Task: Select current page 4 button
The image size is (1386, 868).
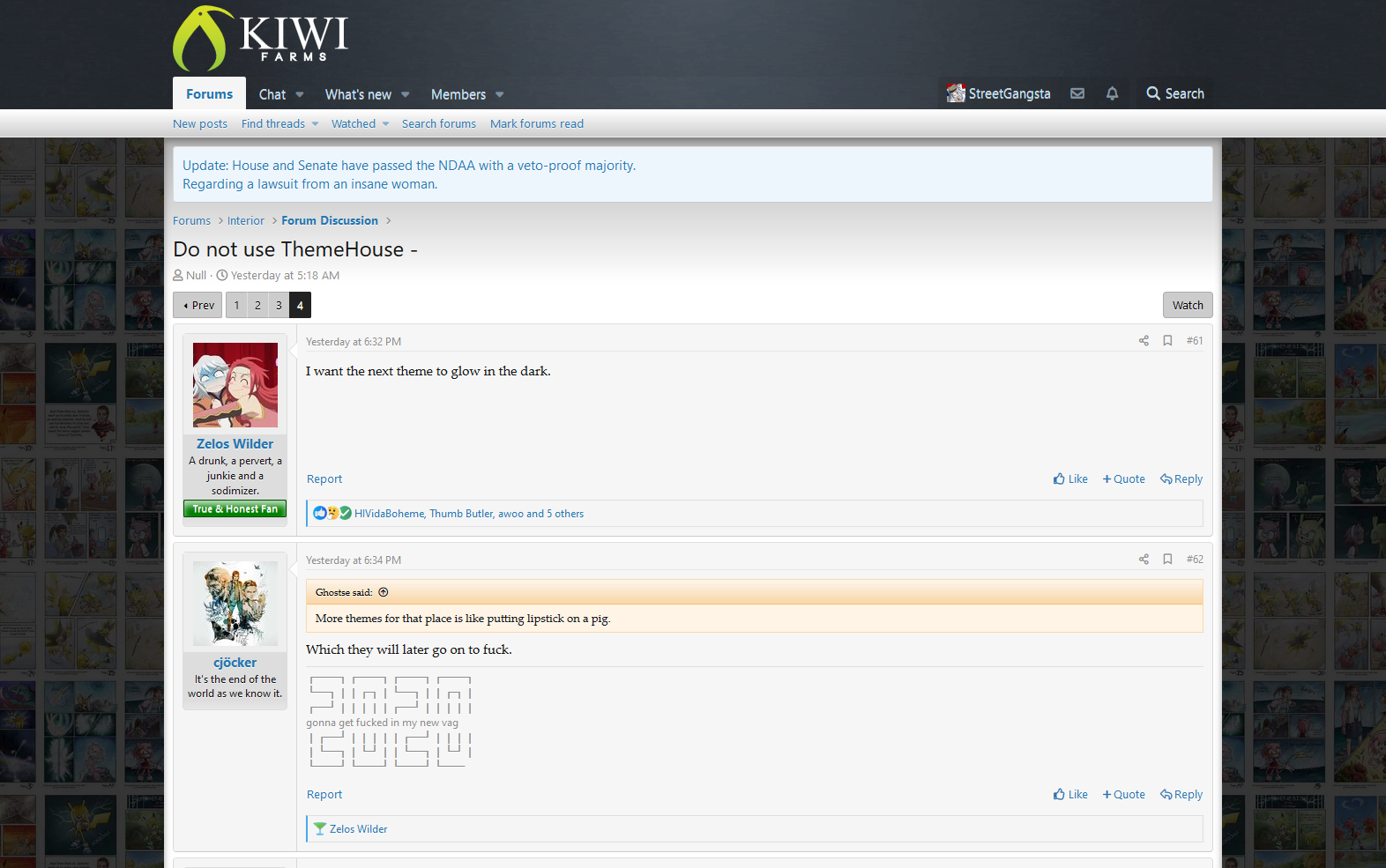Action: [x=300, y=305]
